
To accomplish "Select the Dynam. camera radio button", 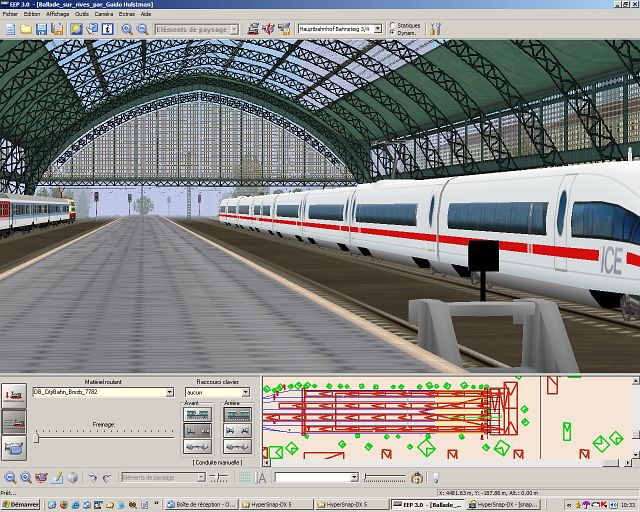I will point(390,34).
